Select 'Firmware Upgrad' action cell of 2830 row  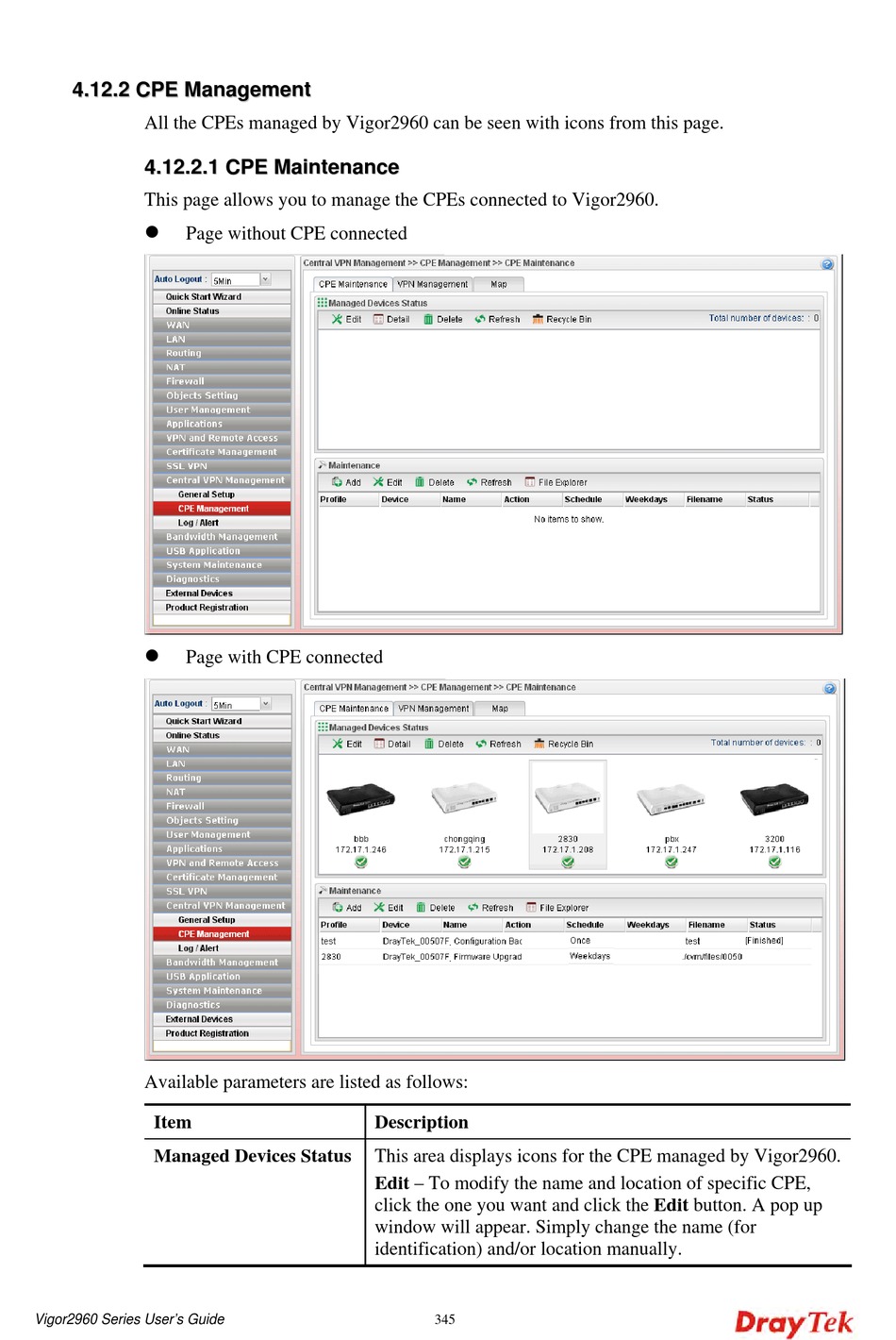pyautogui.click(x=488, y=957)
